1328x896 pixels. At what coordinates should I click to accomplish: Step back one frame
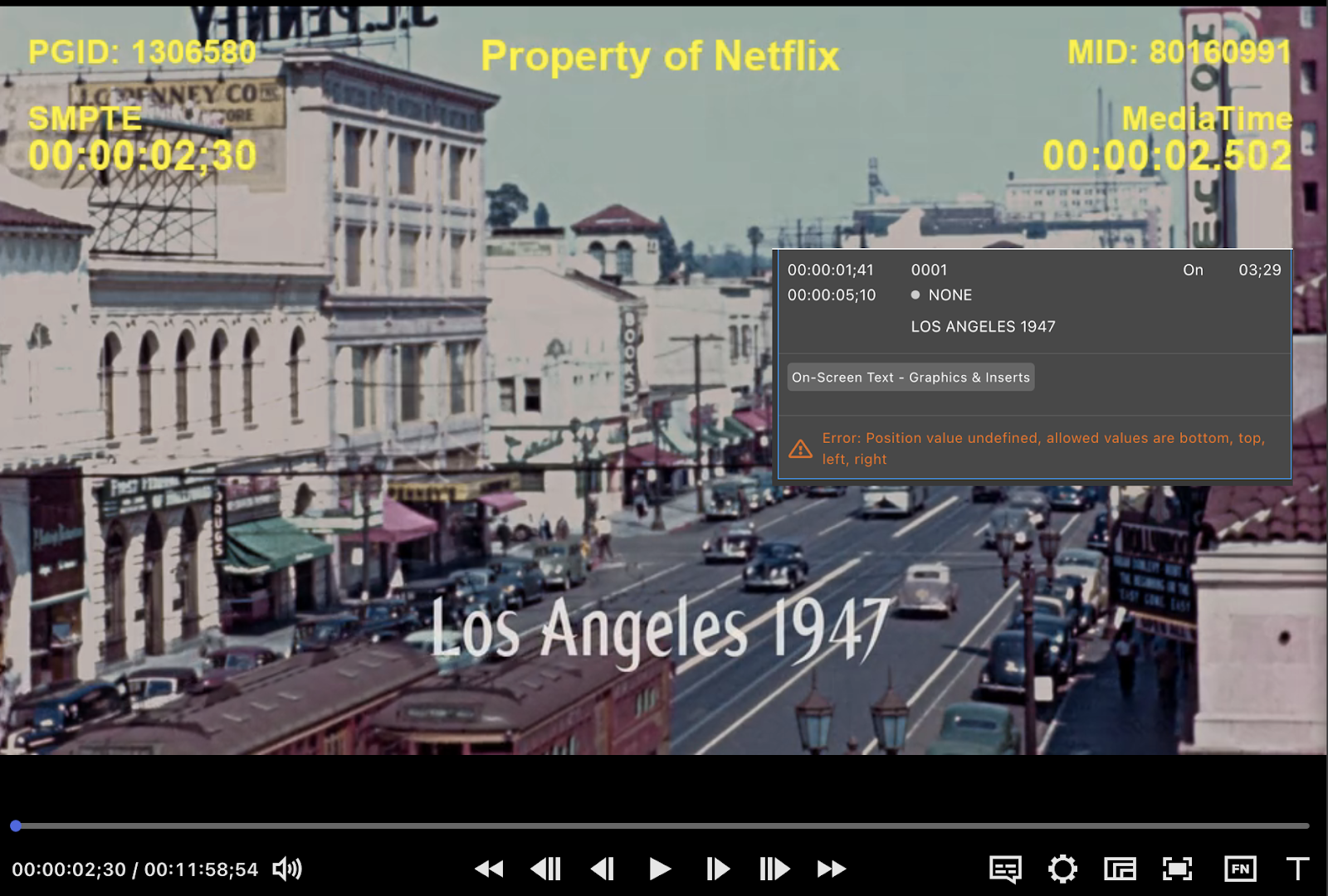(x=603, y=869)
